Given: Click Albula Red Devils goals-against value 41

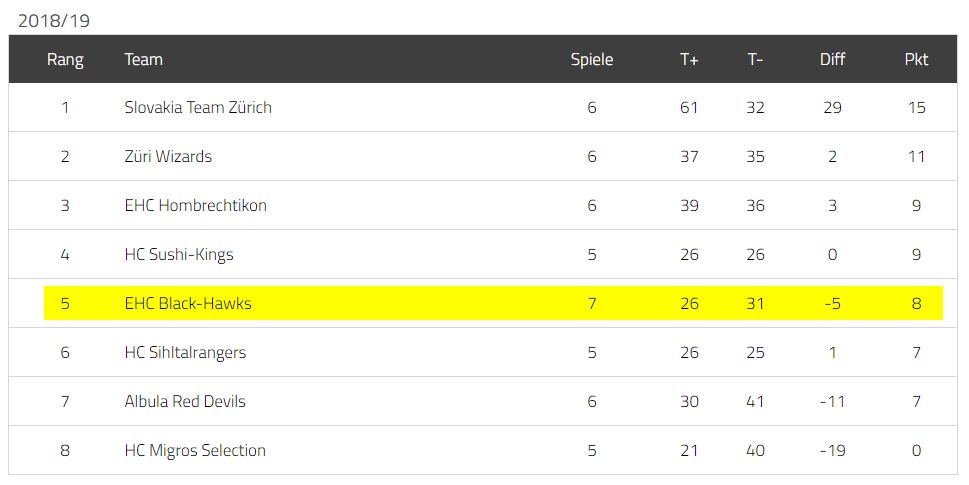Looking at the screenshot, I should coord(755,401).
